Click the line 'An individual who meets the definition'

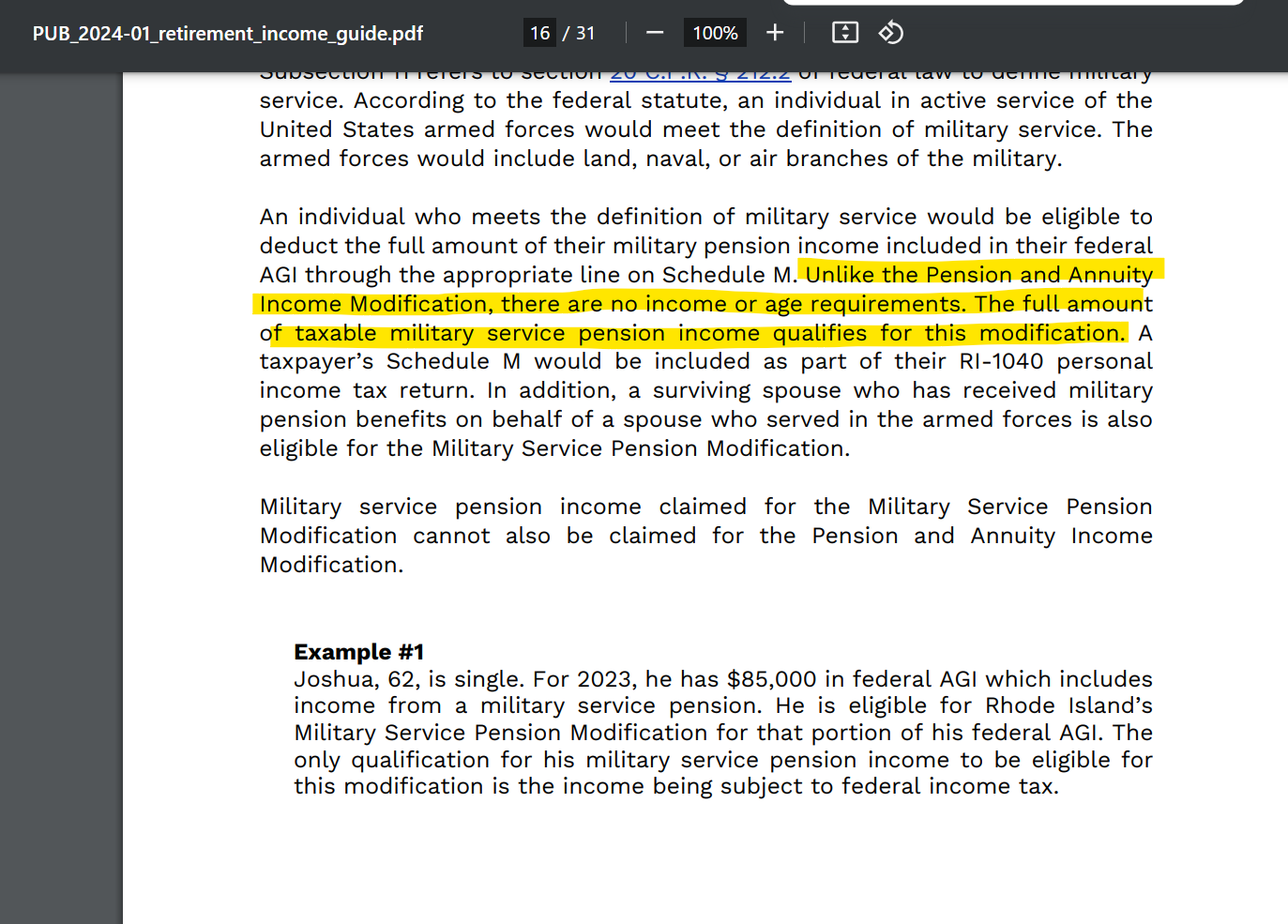point(706,217)
